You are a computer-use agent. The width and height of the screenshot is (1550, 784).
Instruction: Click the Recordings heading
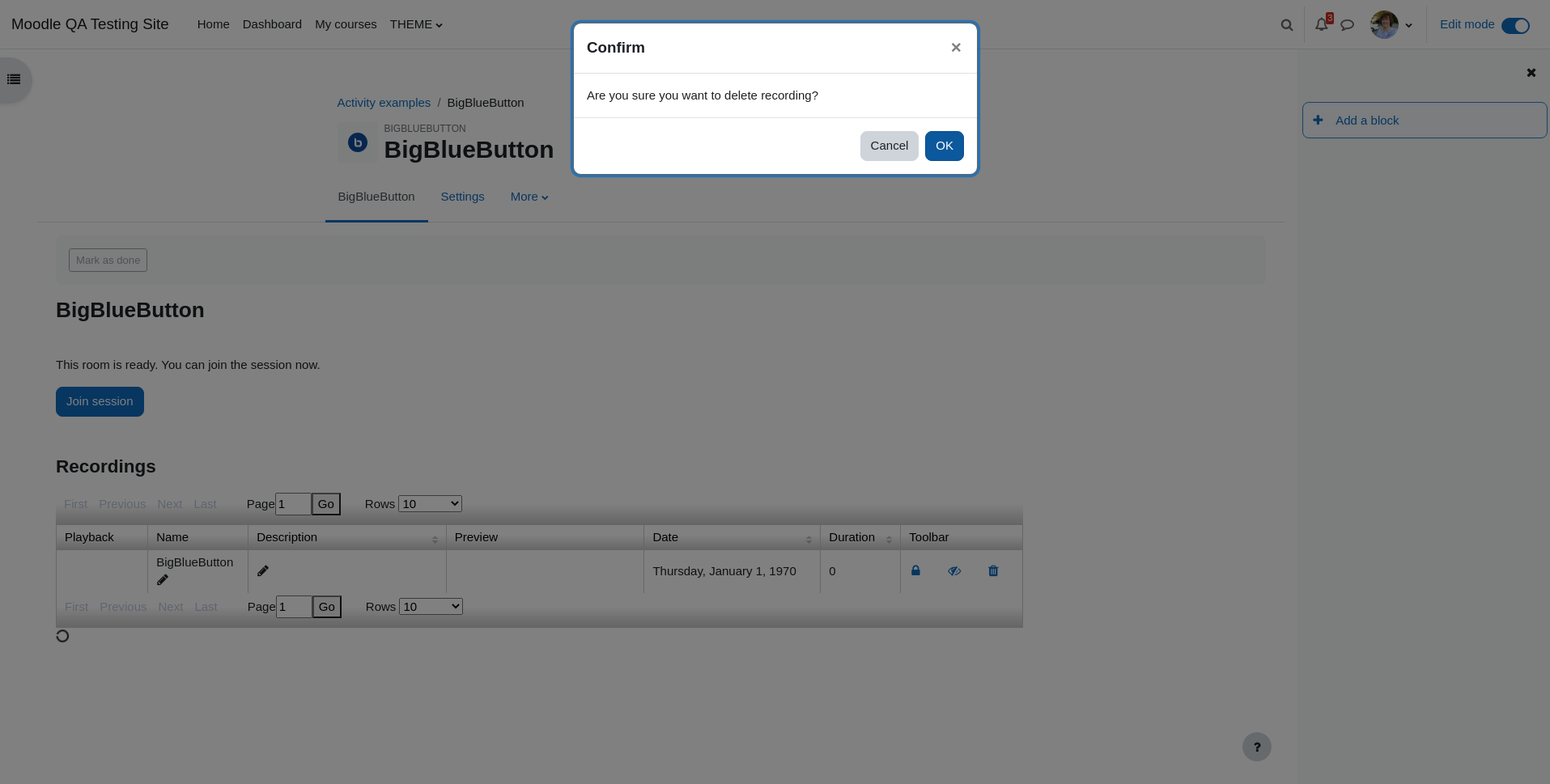105,467
